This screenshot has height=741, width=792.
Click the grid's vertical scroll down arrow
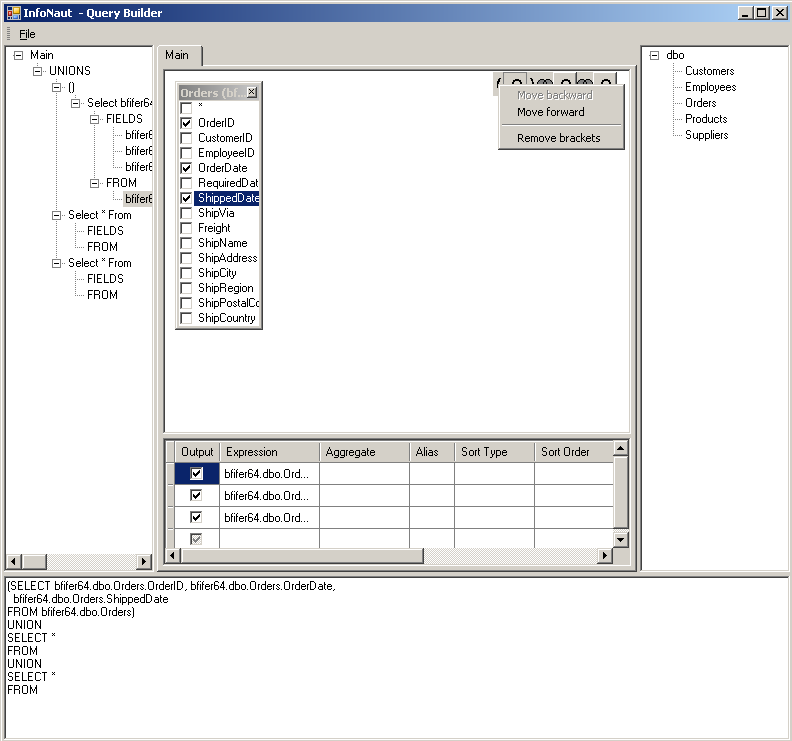pos(620,540)
